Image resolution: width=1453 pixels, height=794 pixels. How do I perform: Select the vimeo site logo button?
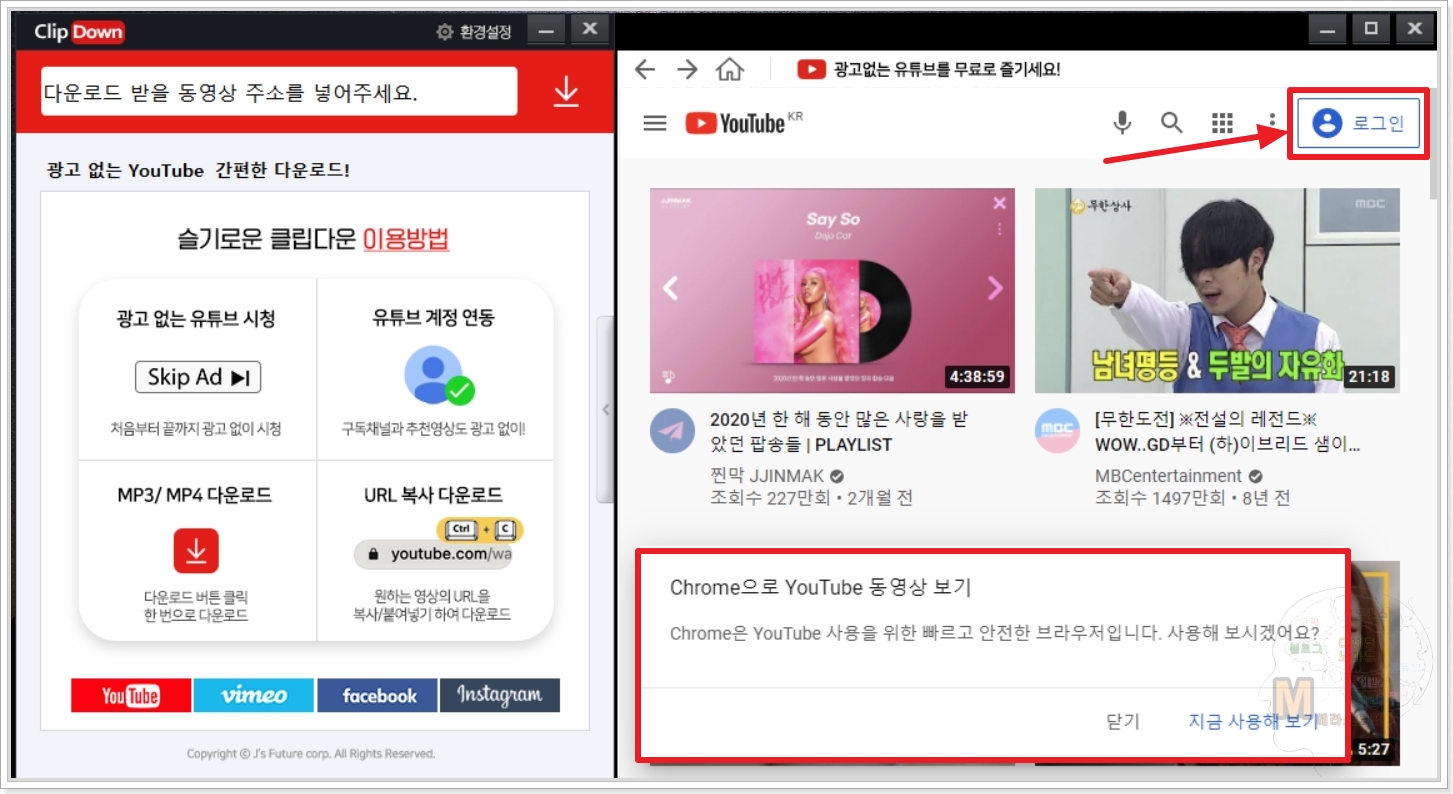click(x=254, y=696)
